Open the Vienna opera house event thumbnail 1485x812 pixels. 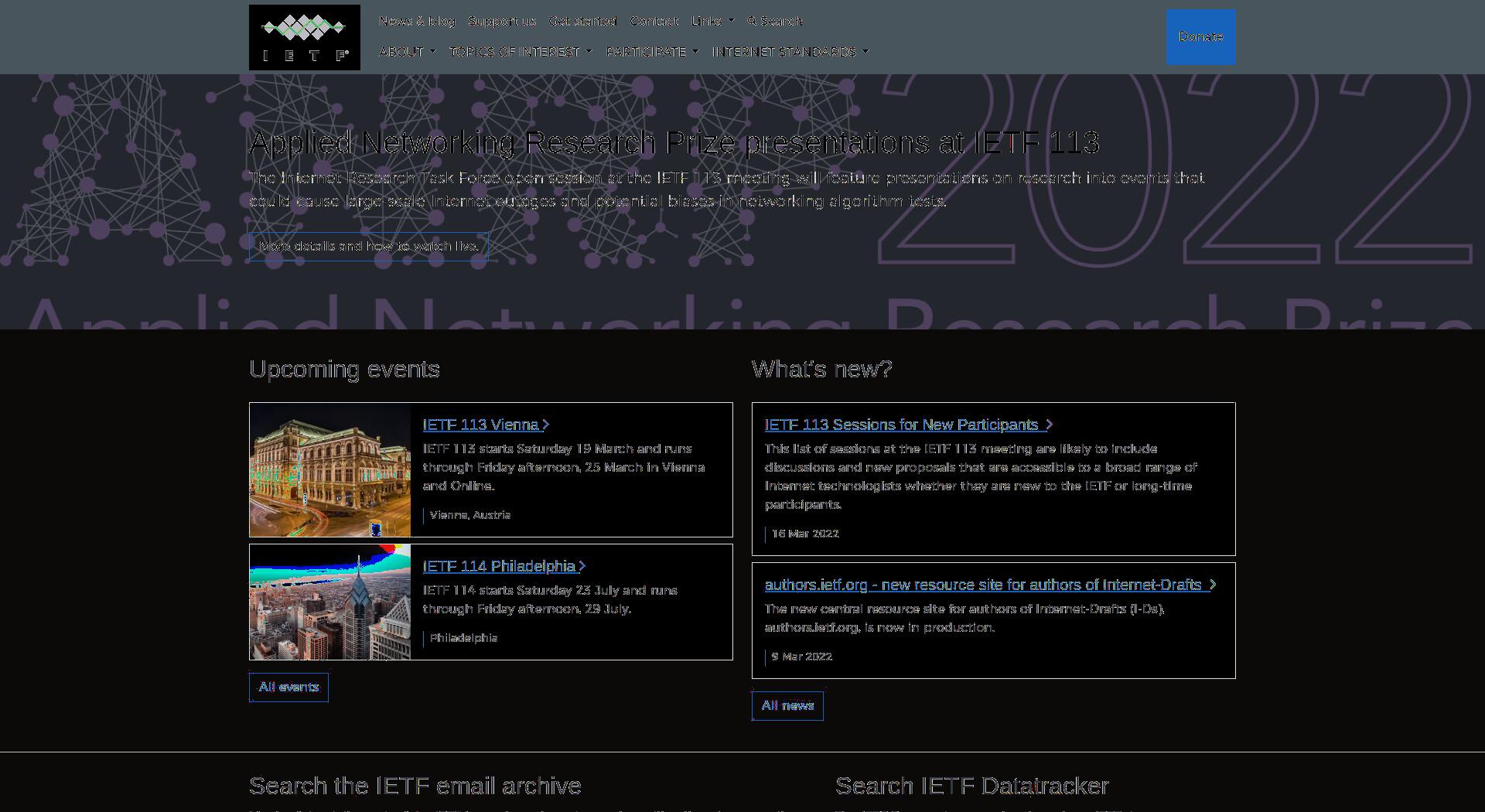(330, 469)
